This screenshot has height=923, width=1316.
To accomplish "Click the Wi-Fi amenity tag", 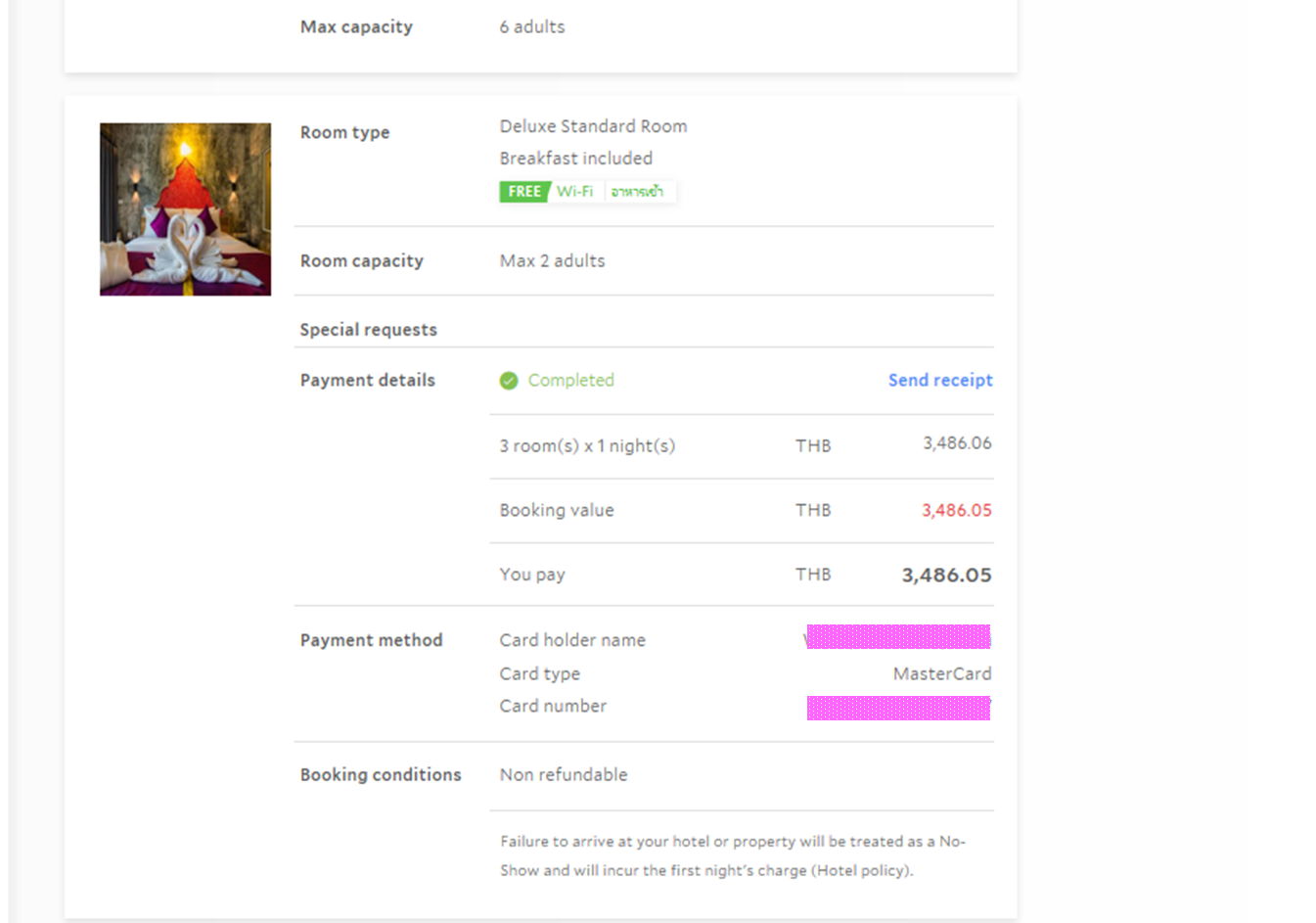I will (x=575, y=192).
